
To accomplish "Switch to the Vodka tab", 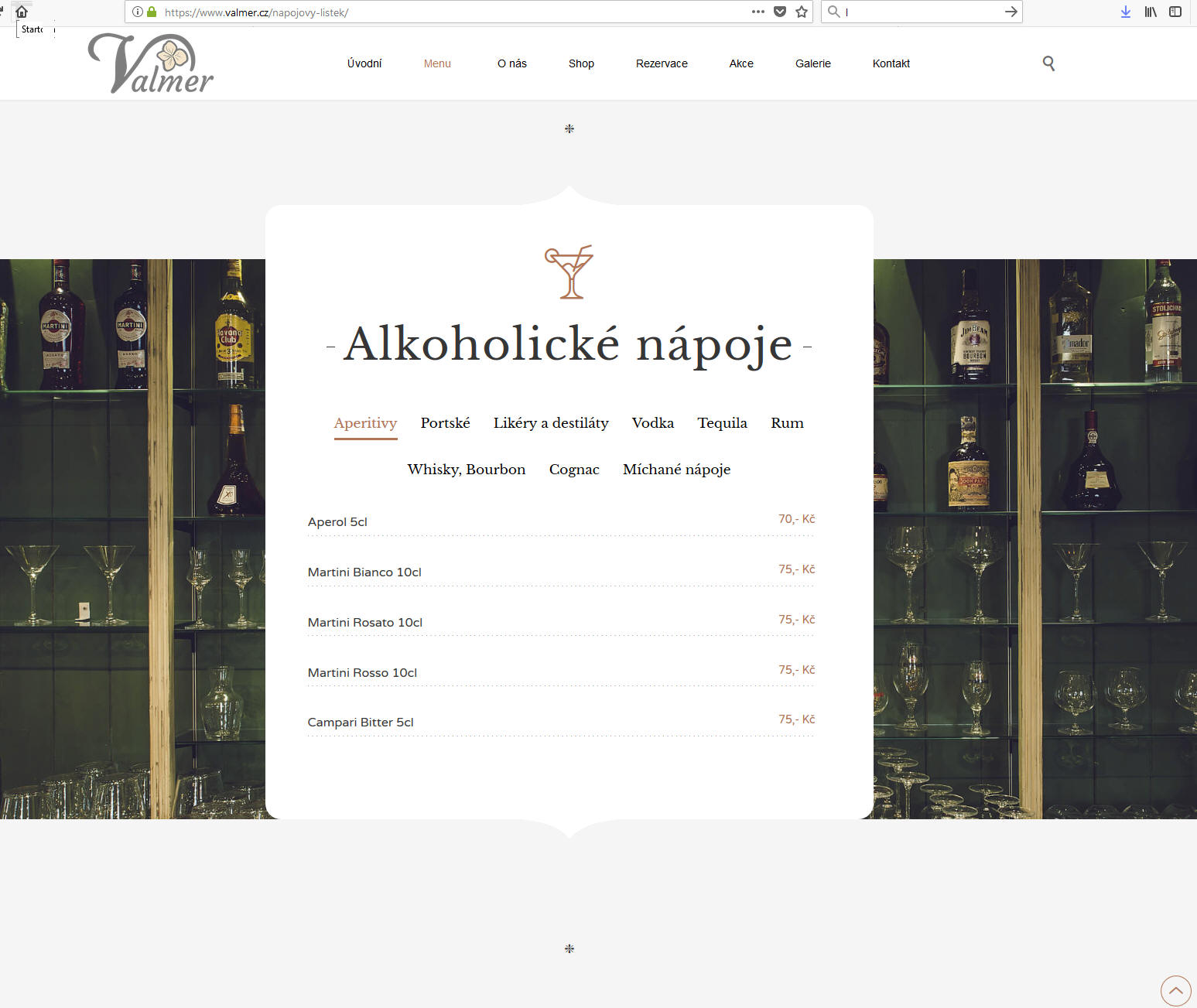I will 652,423.
